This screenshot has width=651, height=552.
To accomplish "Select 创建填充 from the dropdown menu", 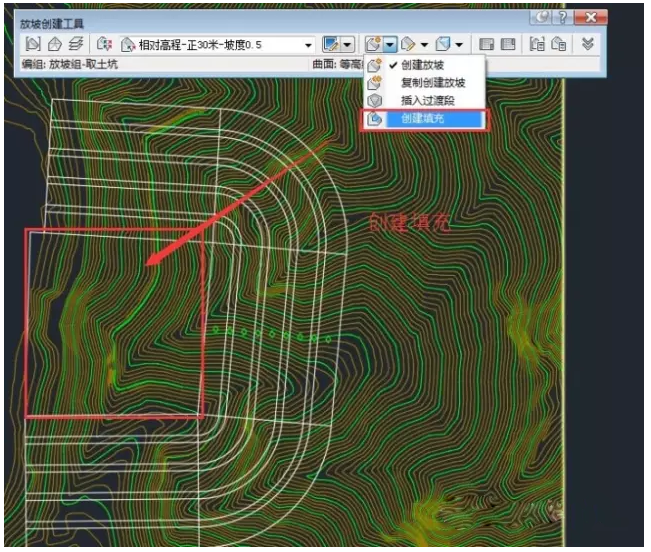I will (x=425, y=119).
